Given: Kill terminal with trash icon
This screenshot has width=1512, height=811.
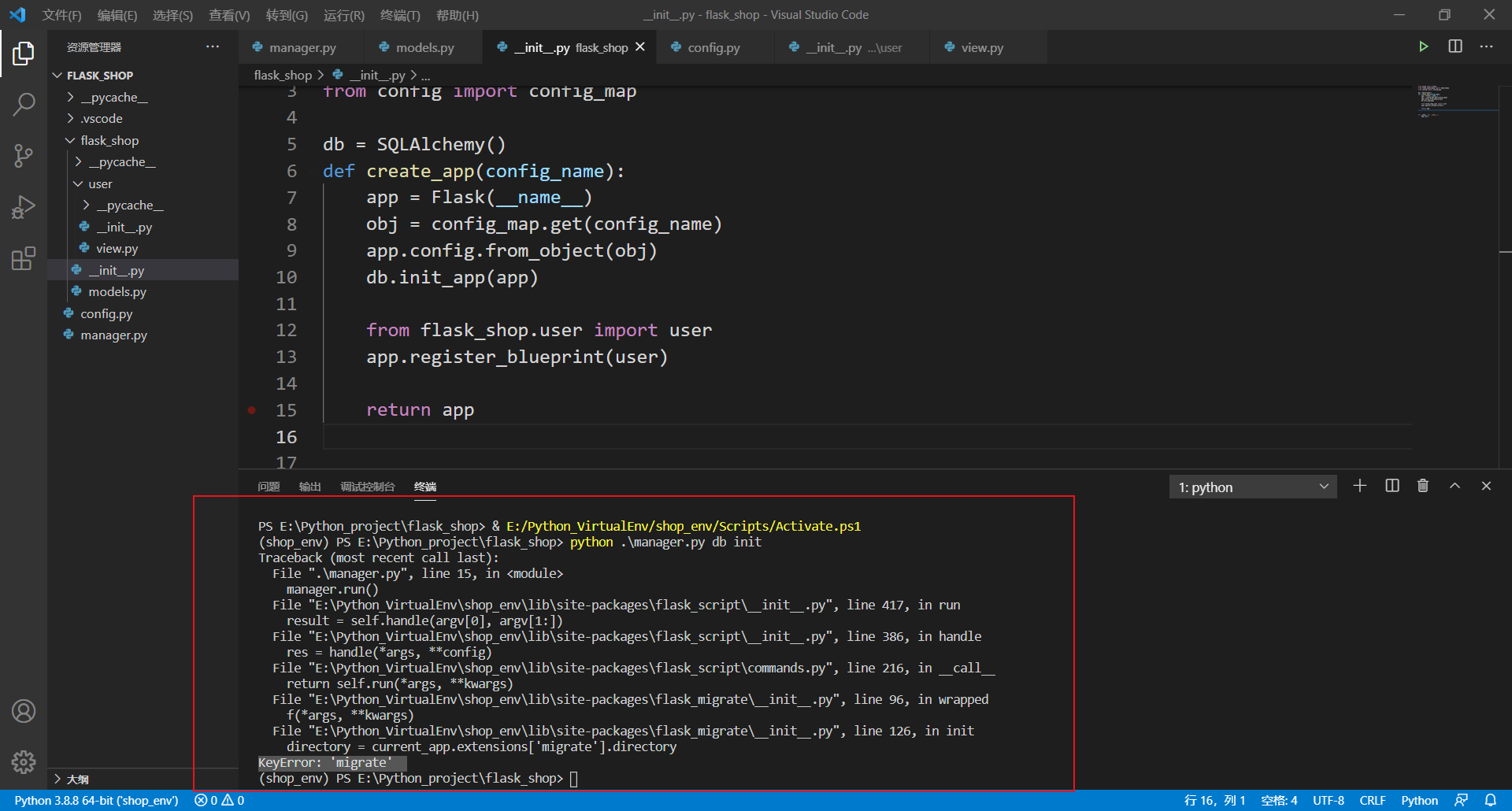Looking at the screenshot, I should click(x=1423, y=486).
